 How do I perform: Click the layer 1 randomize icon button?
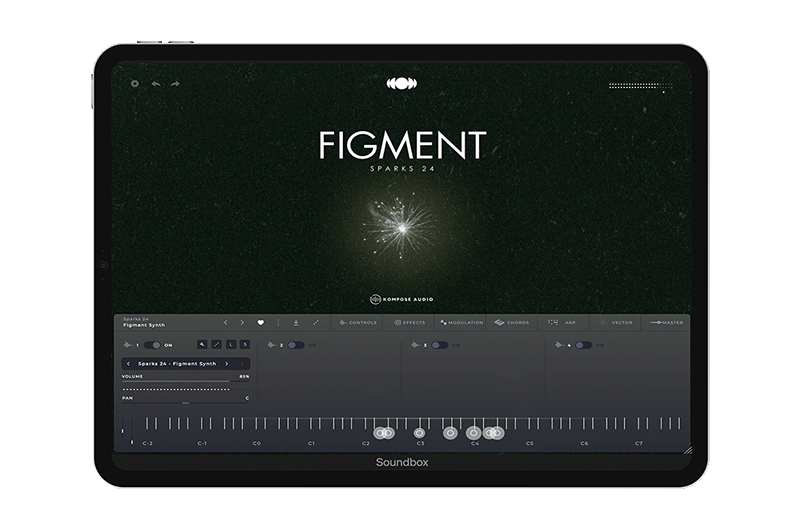(216, 345)
